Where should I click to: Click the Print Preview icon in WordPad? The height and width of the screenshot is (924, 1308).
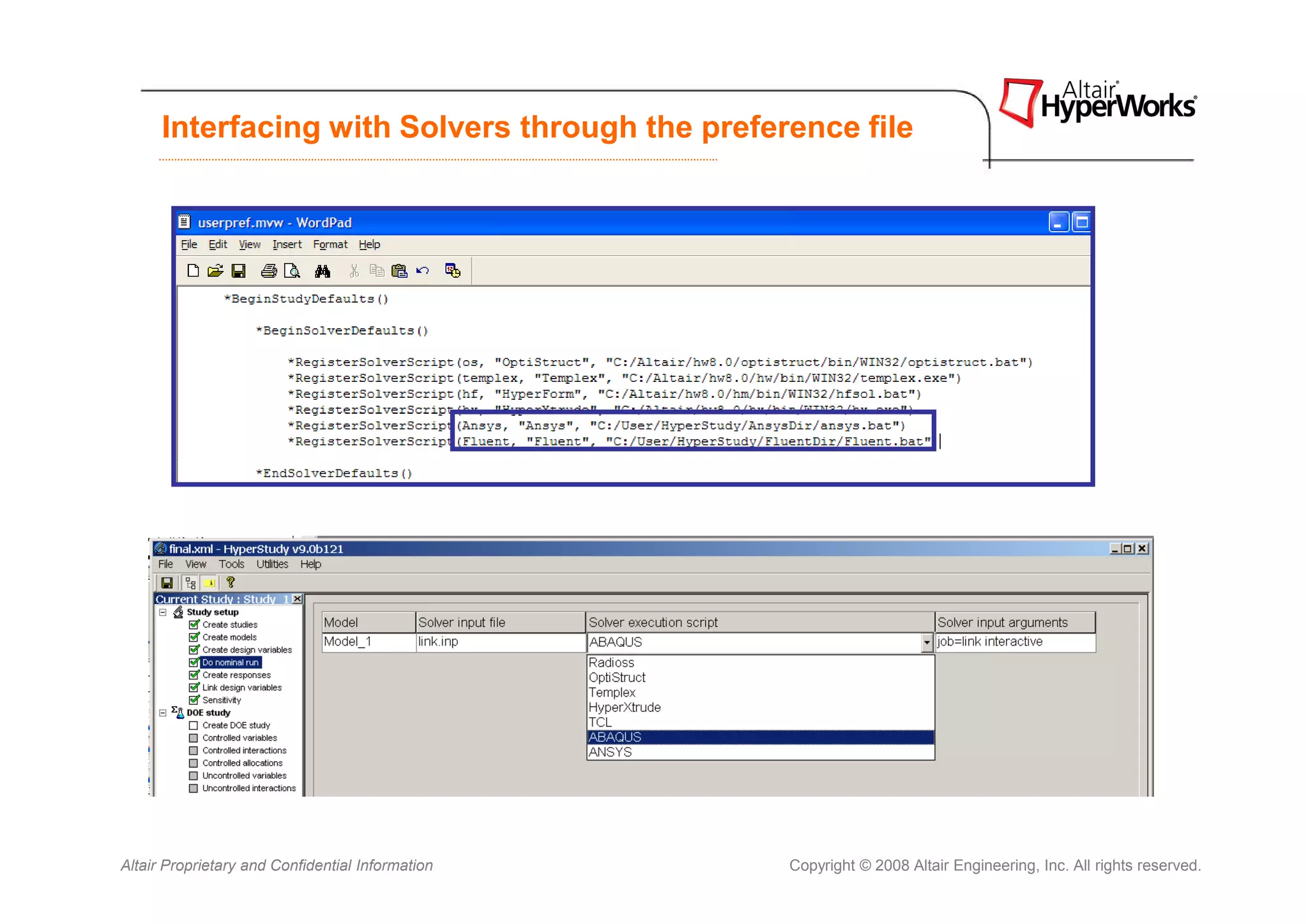pos(292,271)
